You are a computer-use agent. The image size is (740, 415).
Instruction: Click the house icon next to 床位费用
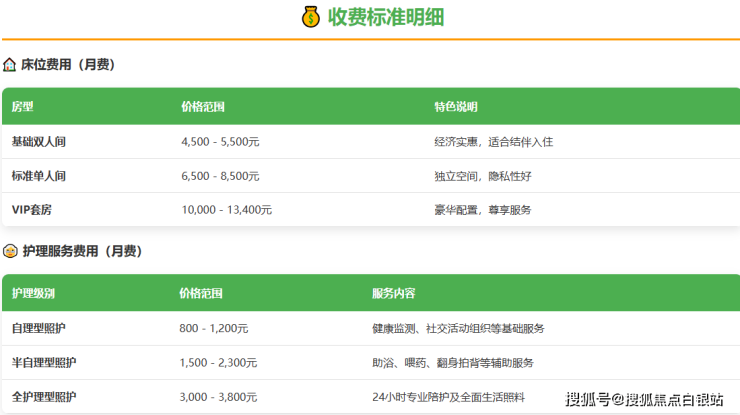point(10,65)
